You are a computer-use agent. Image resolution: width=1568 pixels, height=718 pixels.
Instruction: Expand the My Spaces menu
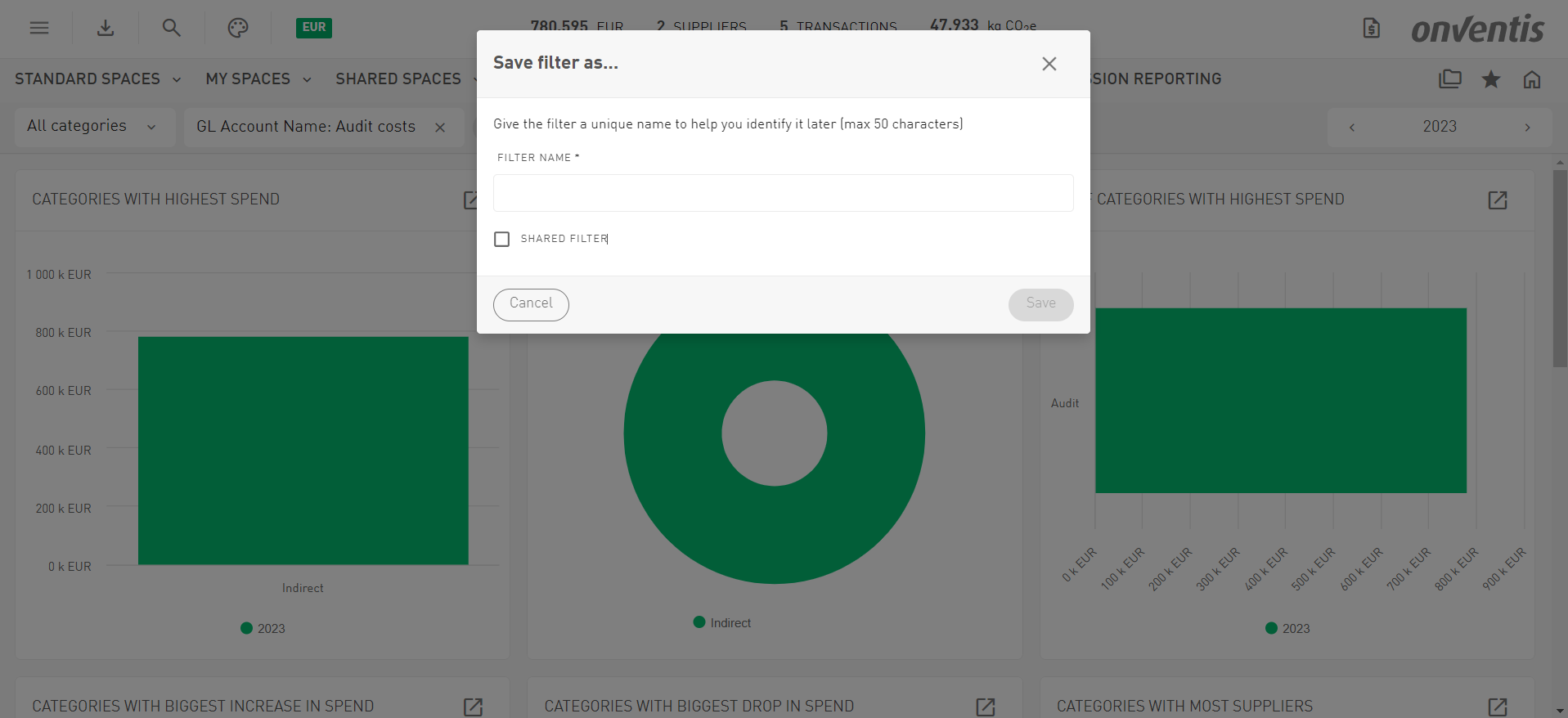(258, 79)
